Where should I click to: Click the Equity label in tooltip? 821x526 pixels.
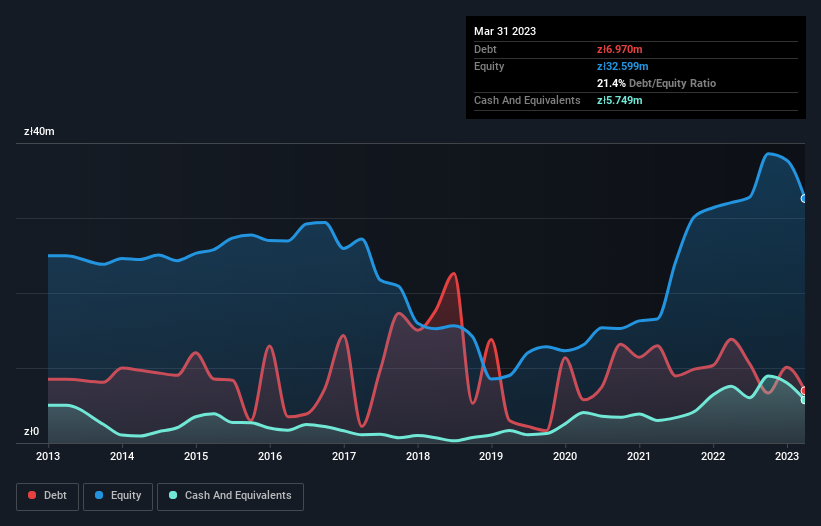click(489, 66)
